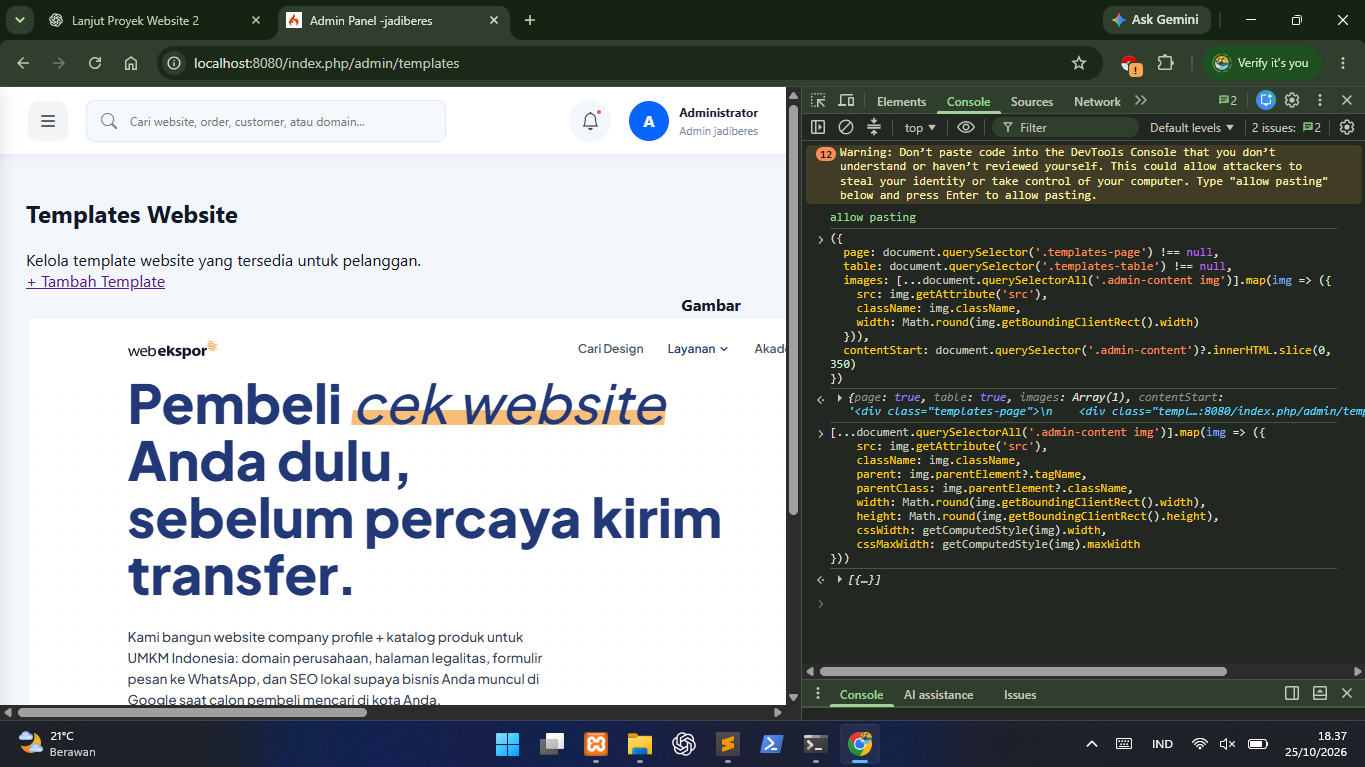This screenshot has width=1365, height=767.
Task: Click the 'Ask Gemini' button
Action: coord(1157,20)
